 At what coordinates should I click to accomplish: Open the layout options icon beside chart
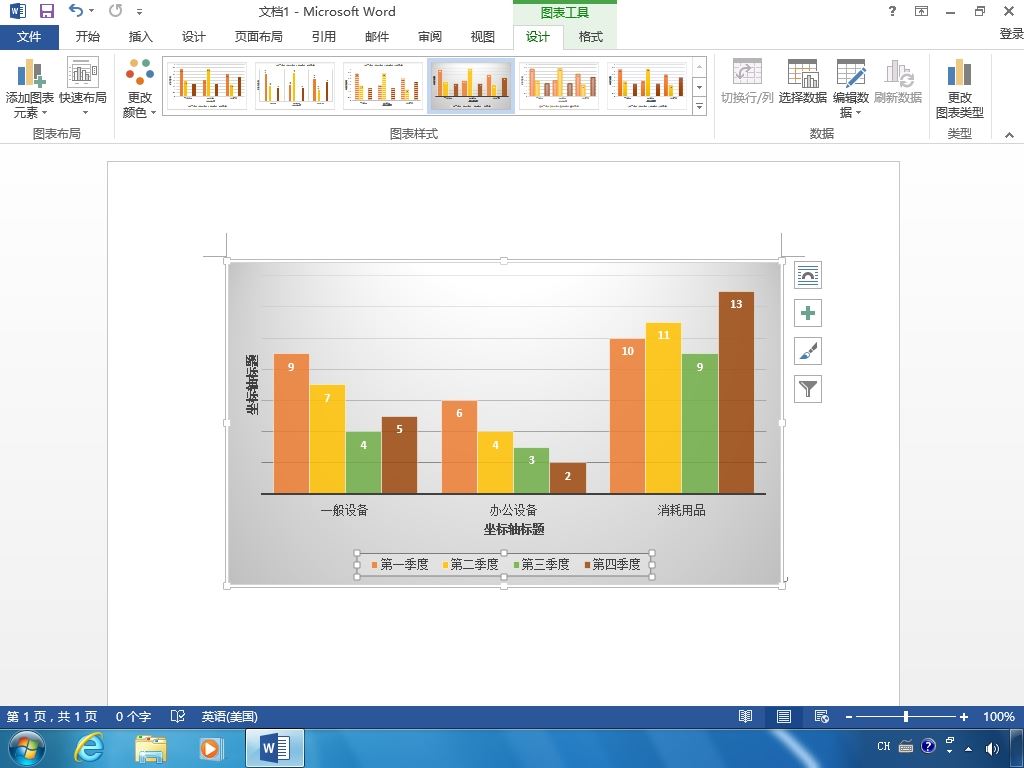tap(808, 275)
